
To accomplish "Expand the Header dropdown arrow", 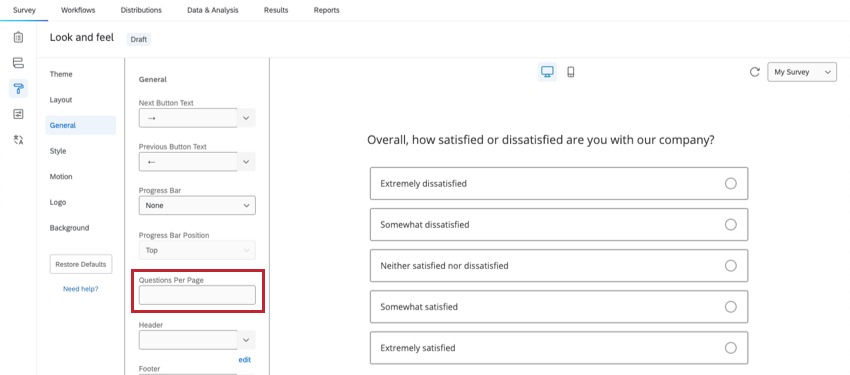I will [x=246, y=340].
